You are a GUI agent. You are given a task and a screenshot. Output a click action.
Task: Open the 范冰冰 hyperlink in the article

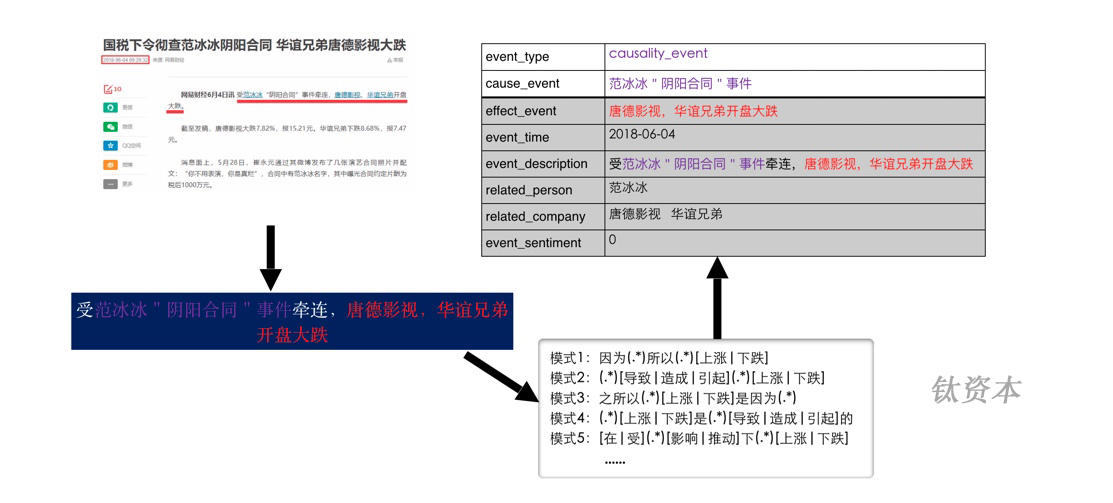tap(253, 94)
